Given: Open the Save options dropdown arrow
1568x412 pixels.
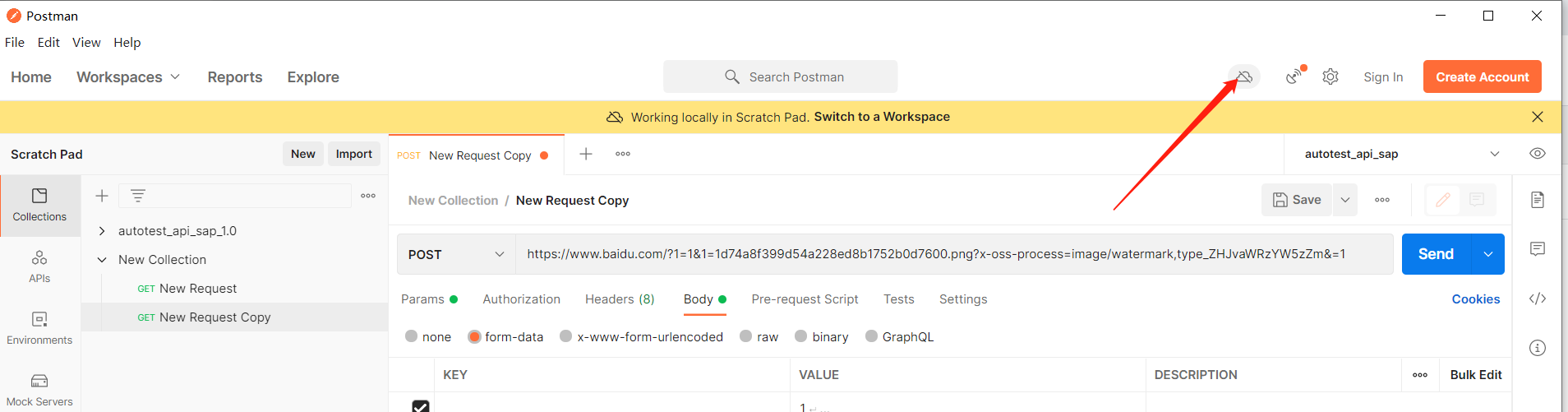Looking at the screenshot, I should coord(1345,200).
